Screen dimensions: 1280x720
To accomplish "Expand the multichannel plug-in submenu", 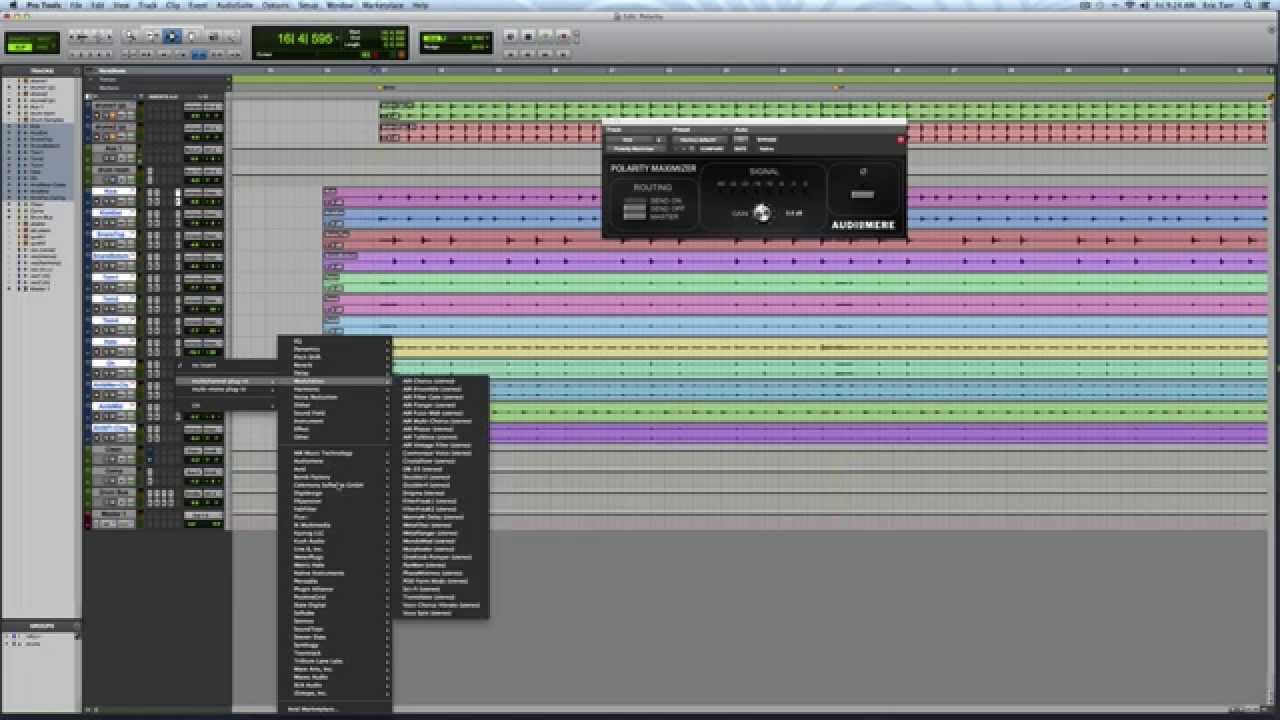I will coord(226,381).
